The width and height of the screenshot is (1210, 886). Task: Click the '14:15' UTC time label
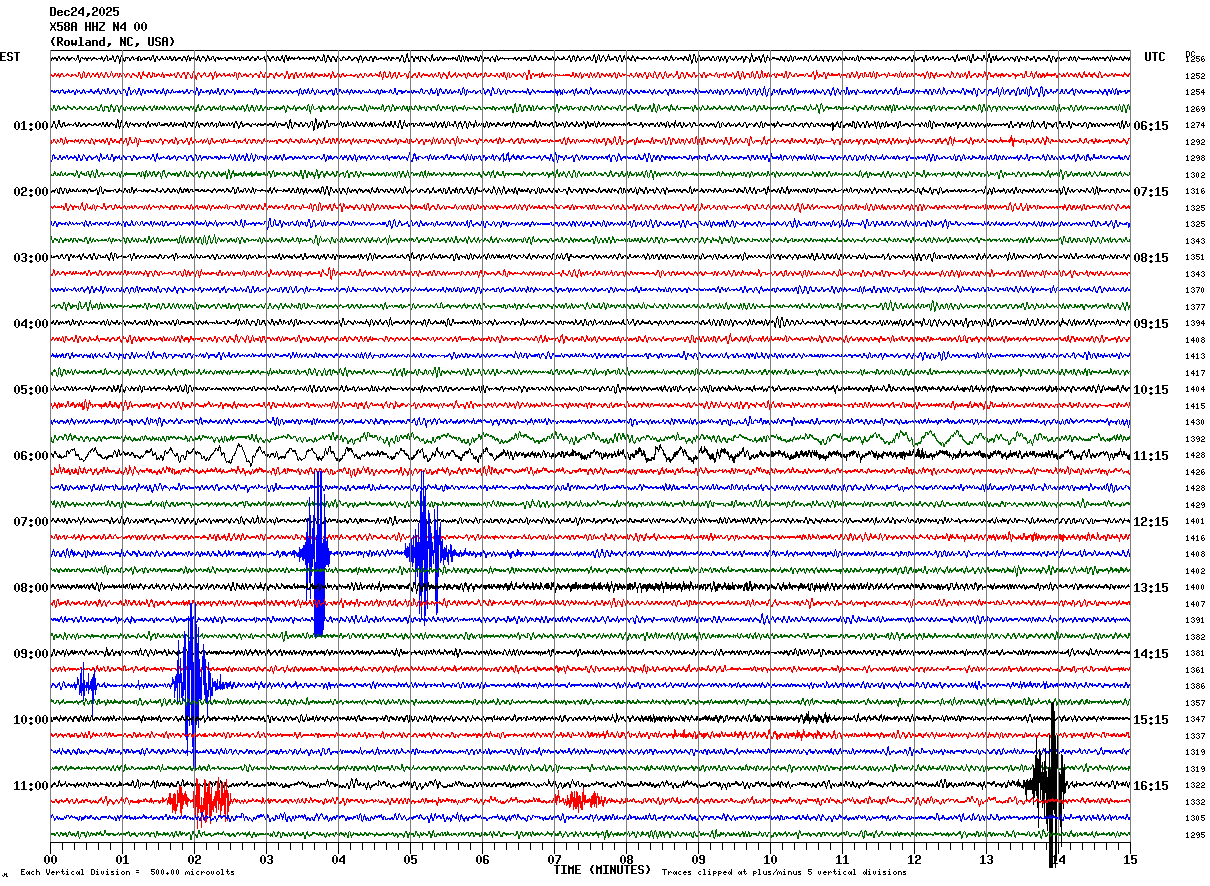coord(1151,654)
